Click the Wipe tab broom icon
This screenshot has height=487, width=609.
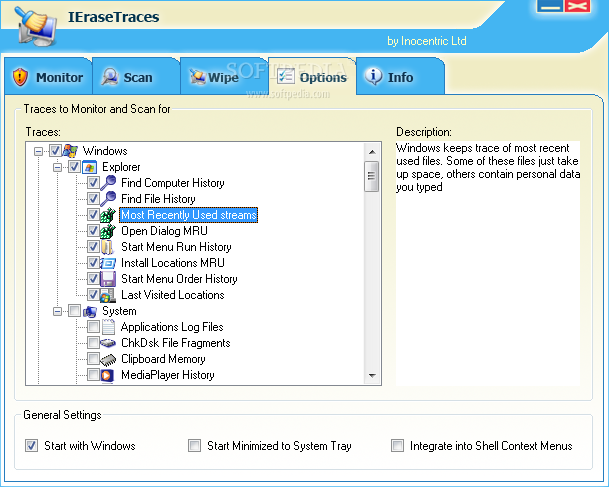198,77
